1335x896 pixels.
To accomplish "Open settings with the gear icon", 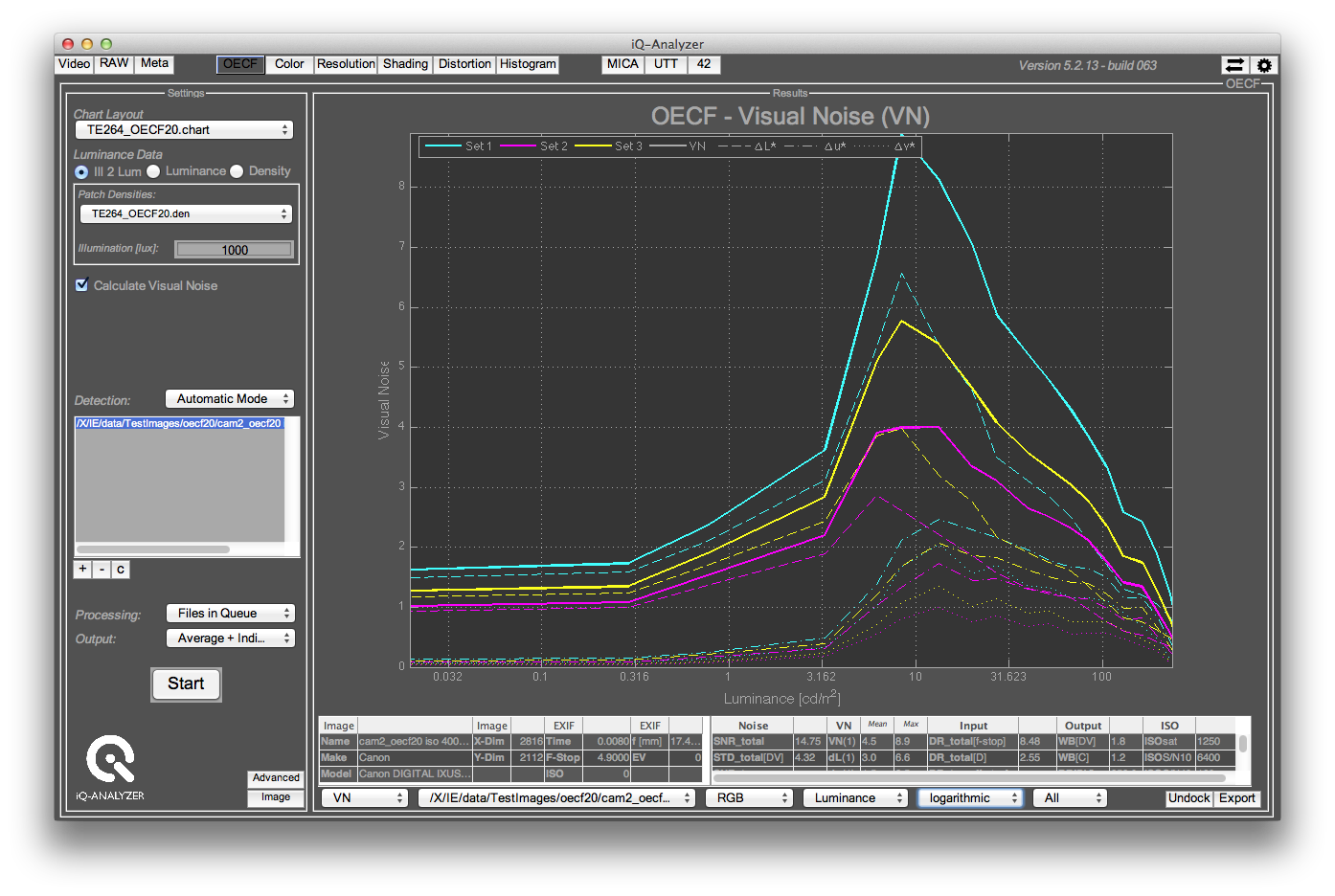I will coord(1264,65).
